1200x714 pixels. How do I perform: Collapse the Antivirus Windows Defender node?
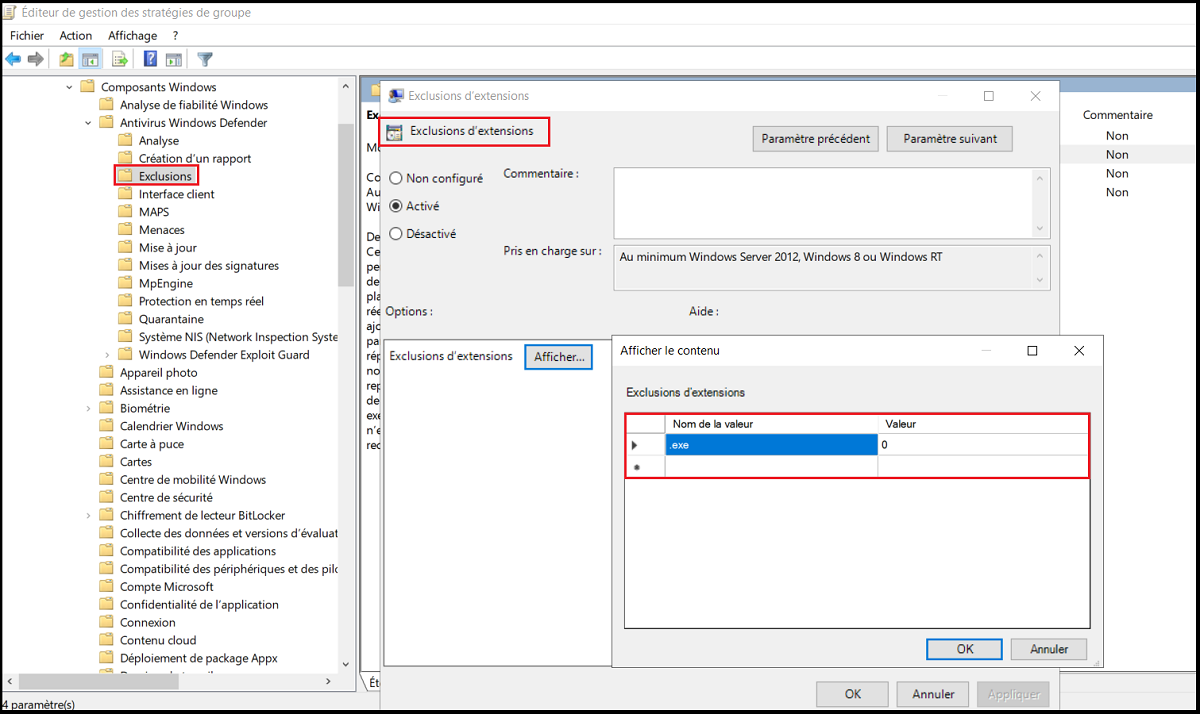pos(88,123)
